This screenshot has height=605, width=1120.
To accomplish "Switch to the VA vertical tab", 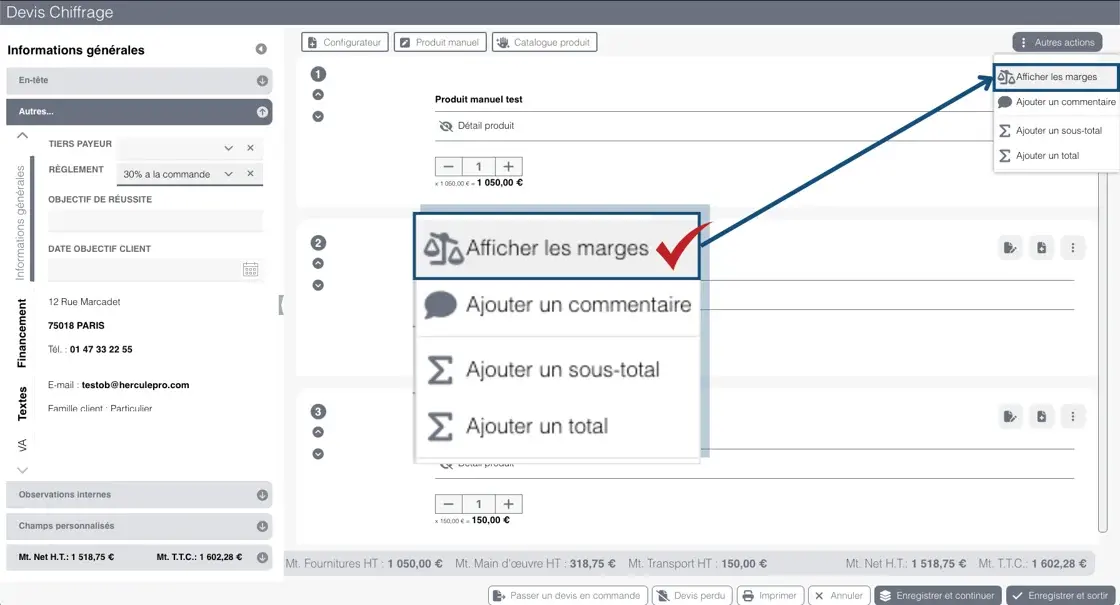I will (x=22, y=445).
